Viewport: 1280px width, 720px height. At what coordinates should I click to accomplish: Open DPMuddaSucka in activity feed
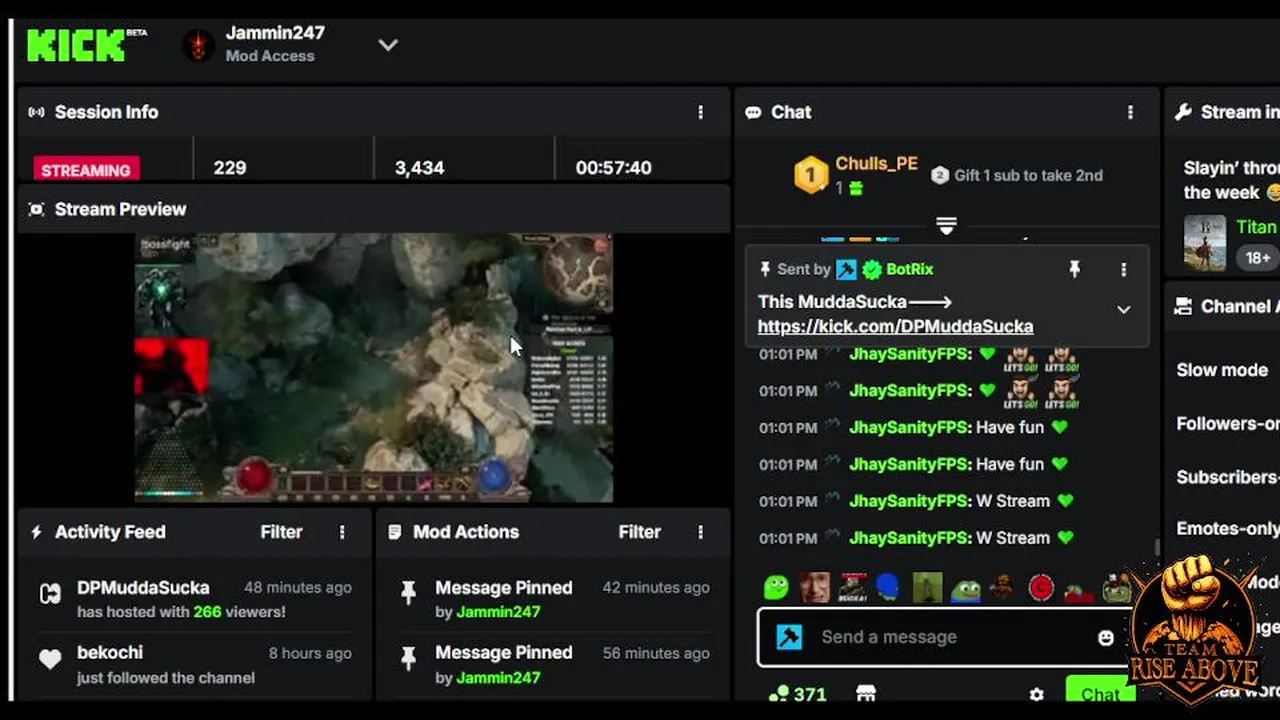click(143, 588)
